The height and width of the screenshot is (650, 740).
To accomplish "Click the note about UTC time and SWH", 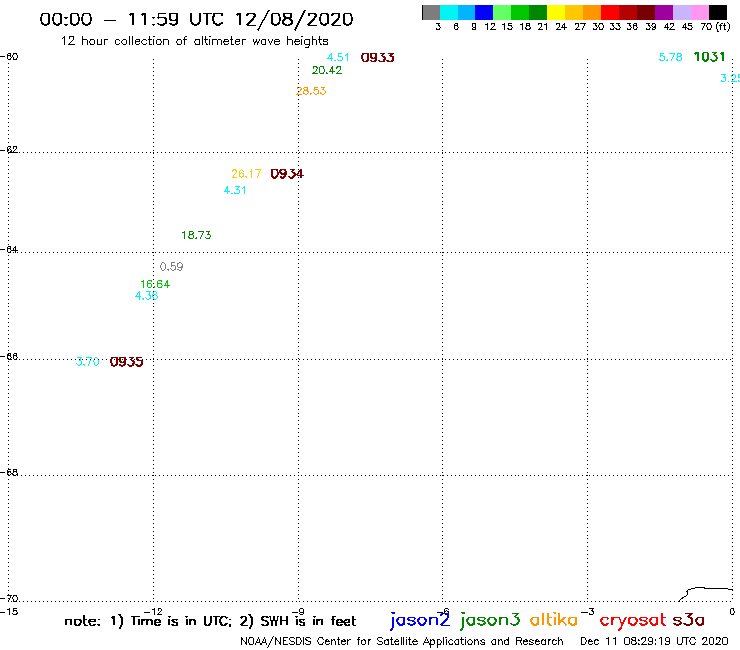I will [210, 621].
